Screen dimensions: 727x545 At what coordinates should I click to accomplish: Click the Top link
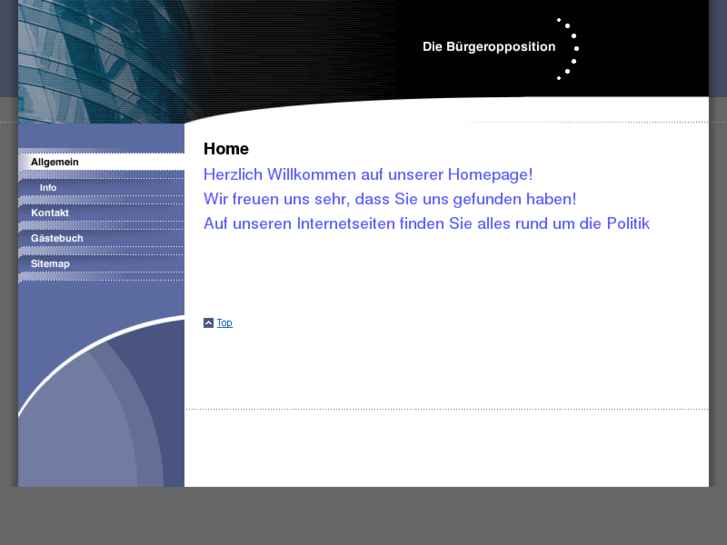click(224, 323)
